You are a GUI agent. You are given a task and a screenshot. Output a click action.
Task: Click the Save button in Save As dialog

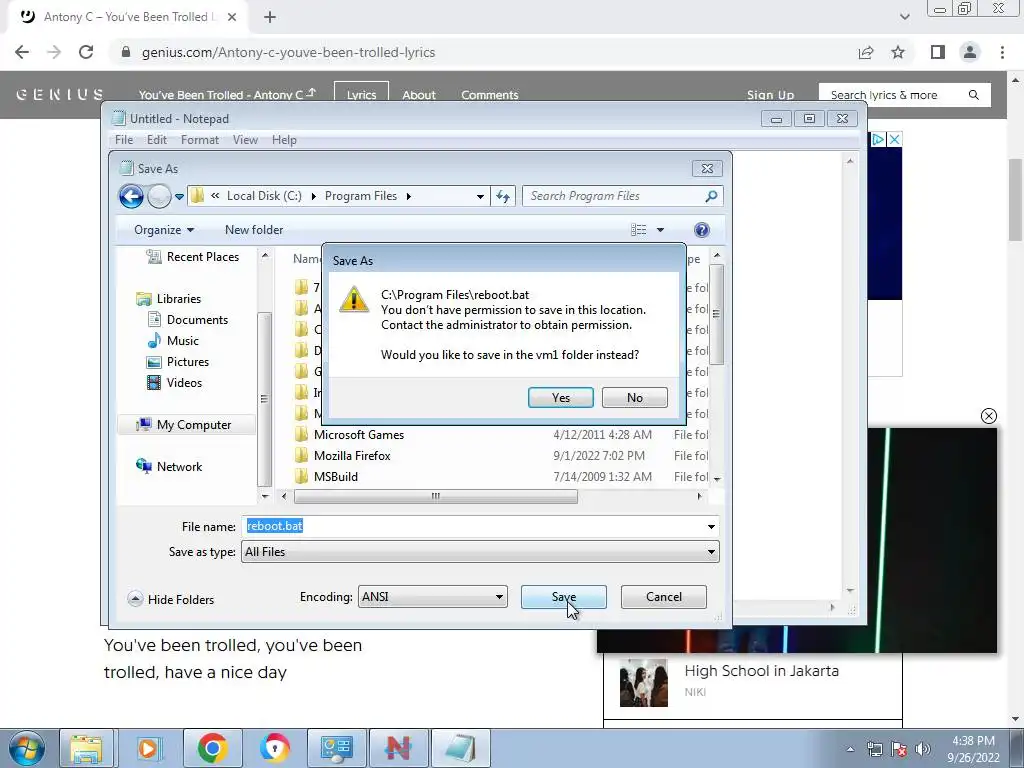(564, 597)
